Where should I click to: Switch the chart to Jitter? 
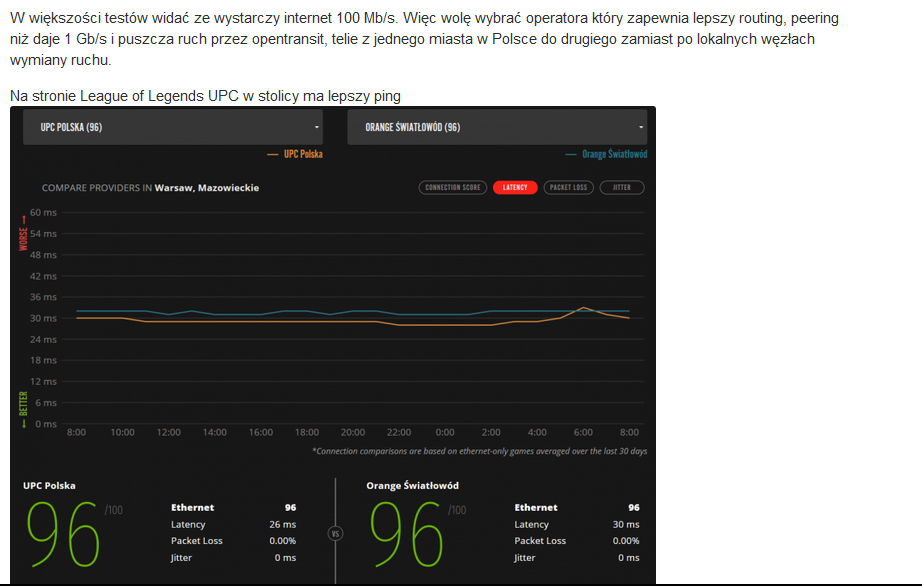pyautogui.click(x=621, y=187)
